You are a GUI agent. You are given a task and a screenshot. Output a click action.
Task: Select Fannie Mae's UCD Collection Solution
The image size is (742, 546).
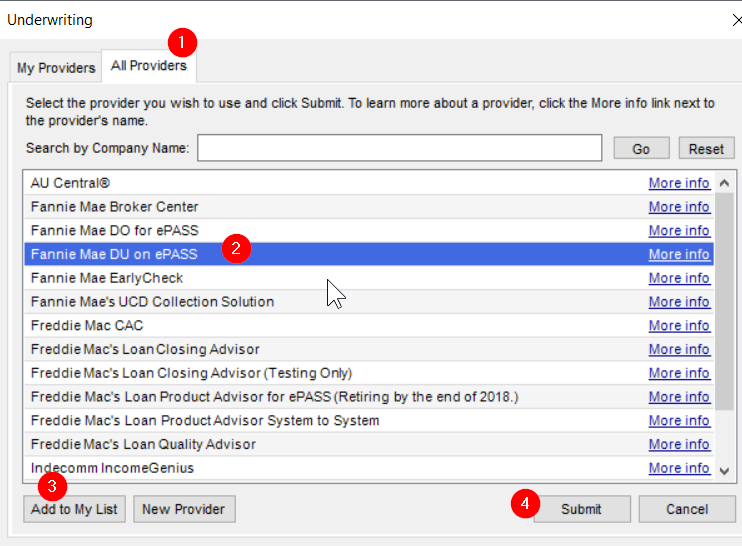tap(369, 301)
